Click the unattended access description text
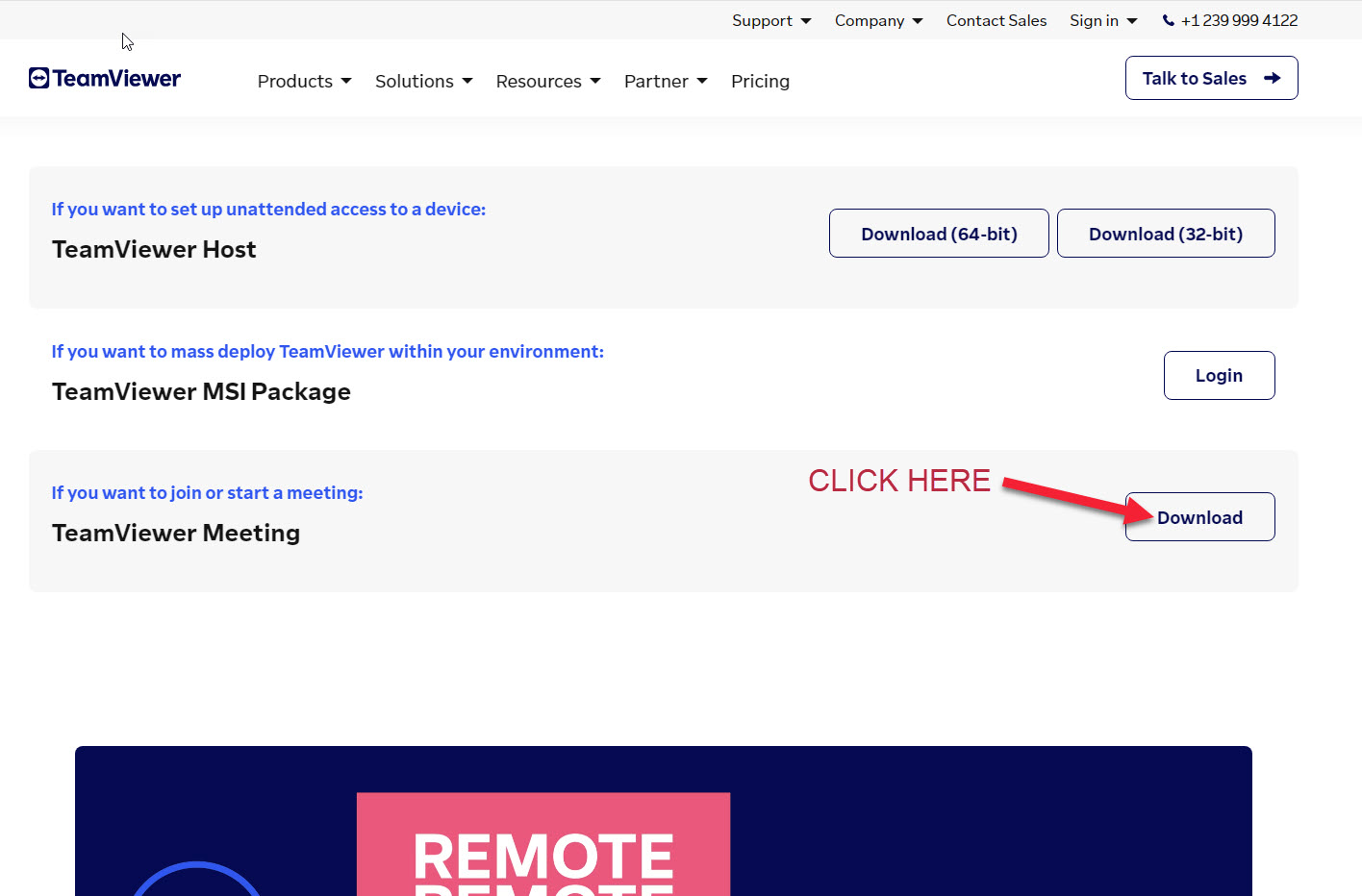The width and height of the screenshot is (1362, 896). pos(268,209)
